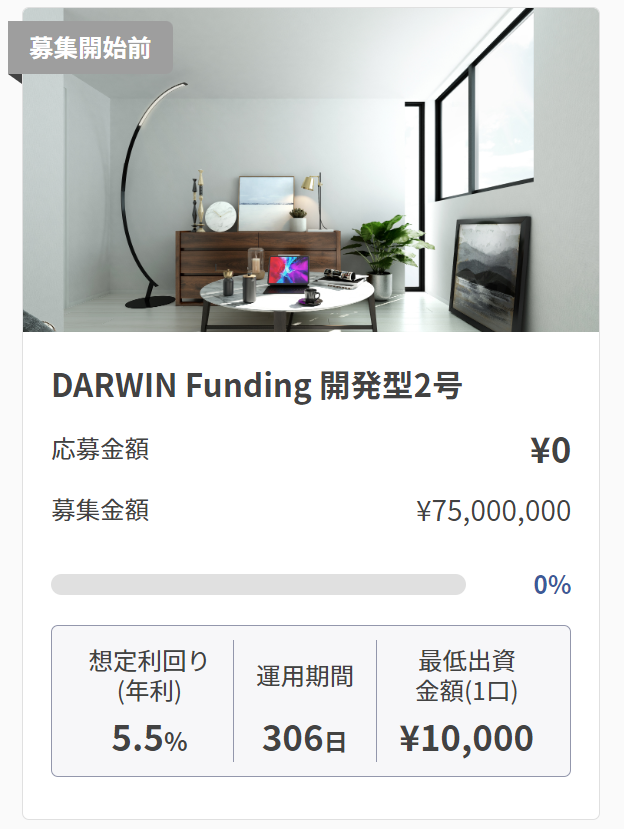The width and height of the screenshot is (624, 829).
Task: Click the 運用期間 heading
Action: tap(305, 676)
